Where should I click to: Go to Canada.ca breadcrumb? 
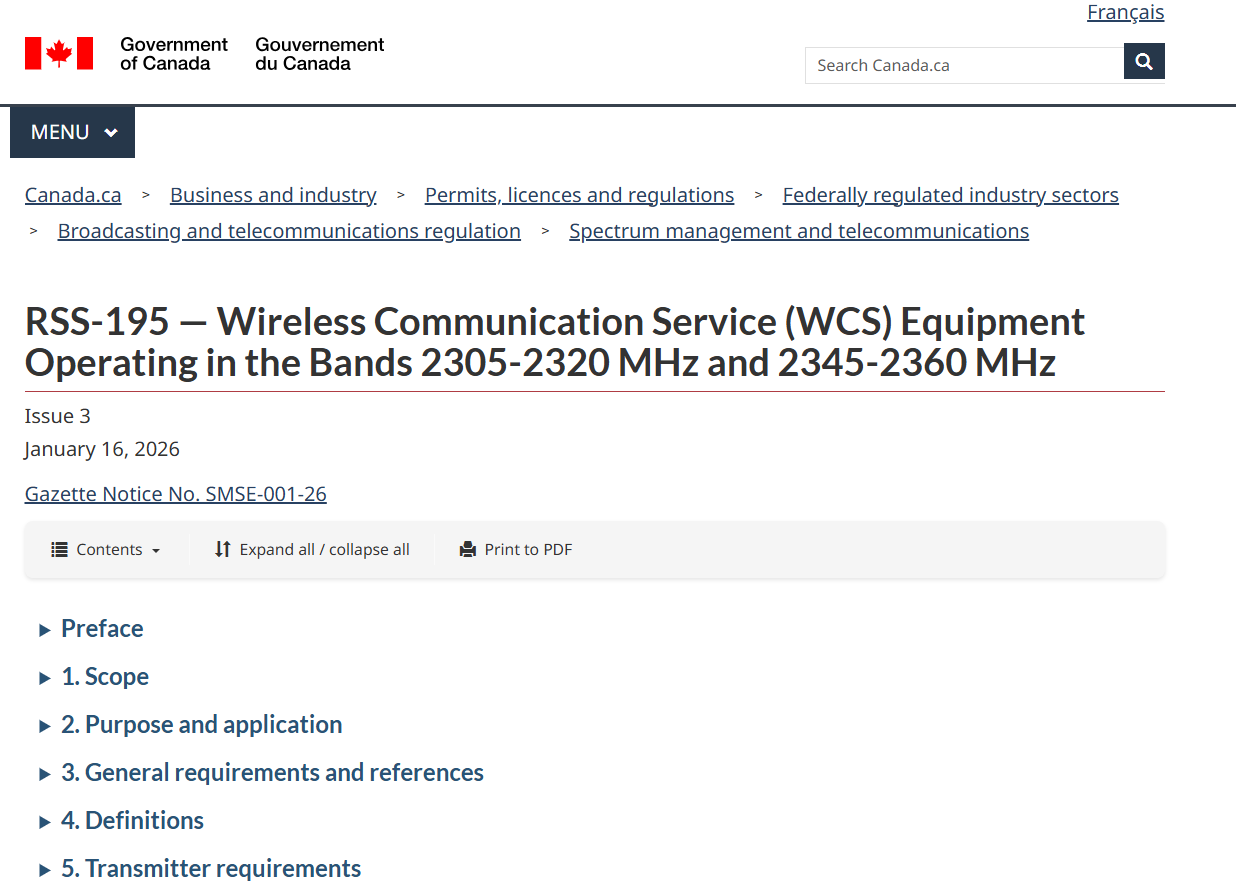point(73,195)
